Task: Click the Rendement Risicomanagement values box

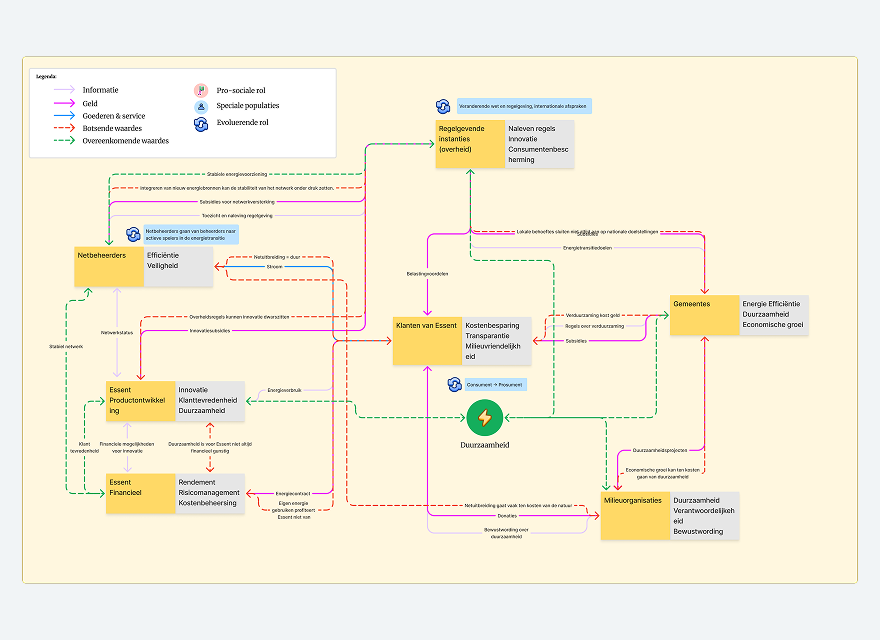Action: pos(210,493)
